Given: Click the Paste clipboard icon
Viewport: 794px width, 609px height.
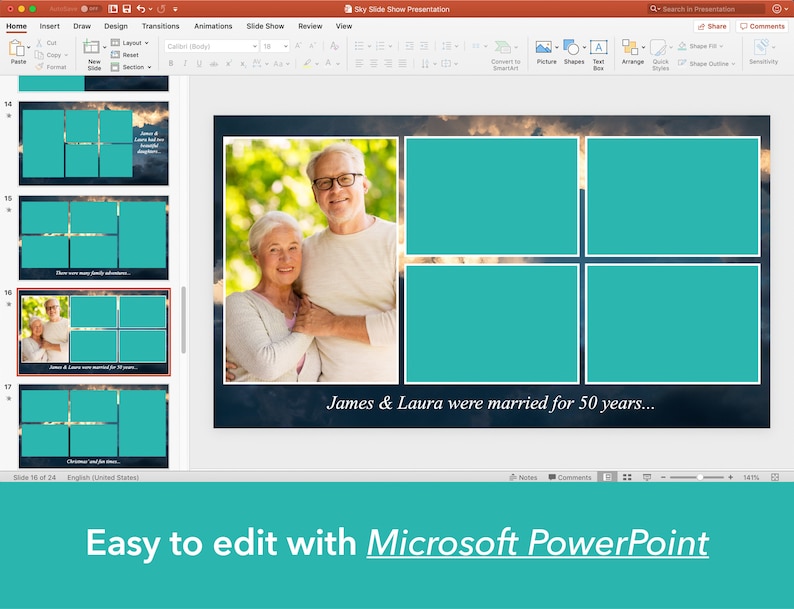Looking at the screenshot, I should tap(16, 48).
